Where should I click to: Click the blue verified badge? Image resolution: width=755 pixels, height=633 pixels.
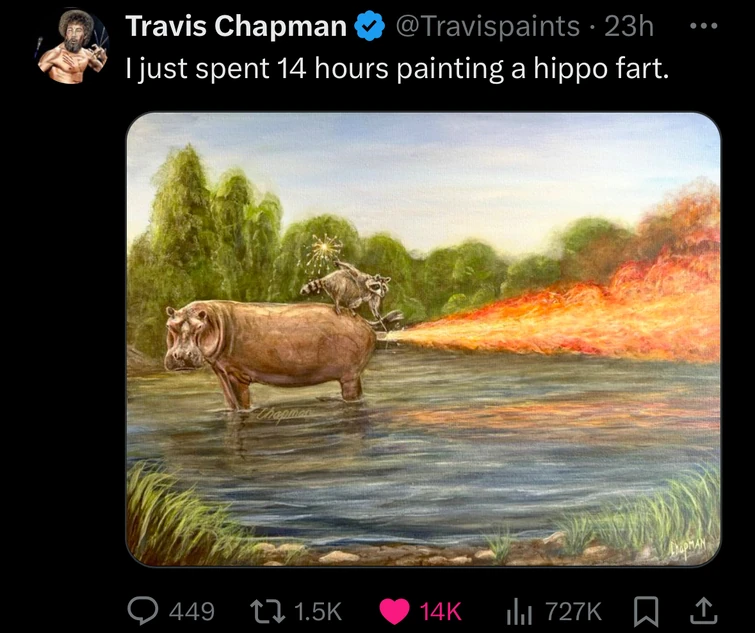tap(371, 28)
